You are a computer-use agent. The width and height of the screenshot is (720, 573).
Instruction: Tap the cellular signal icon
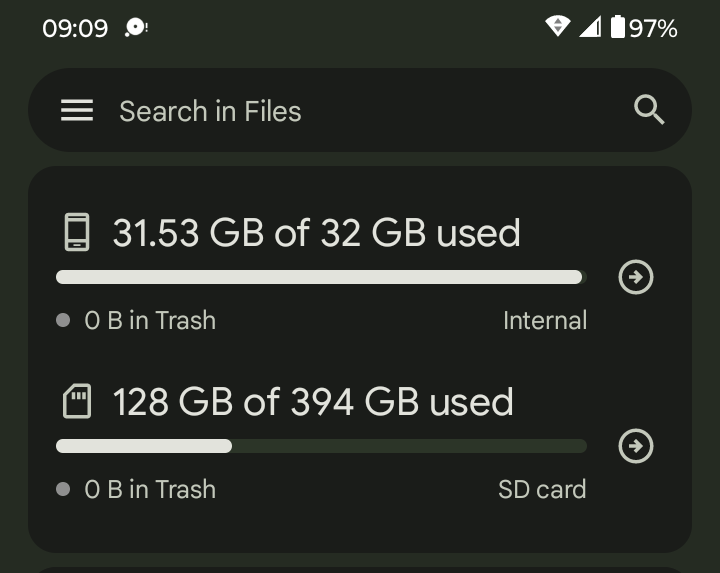pos(590,27)
